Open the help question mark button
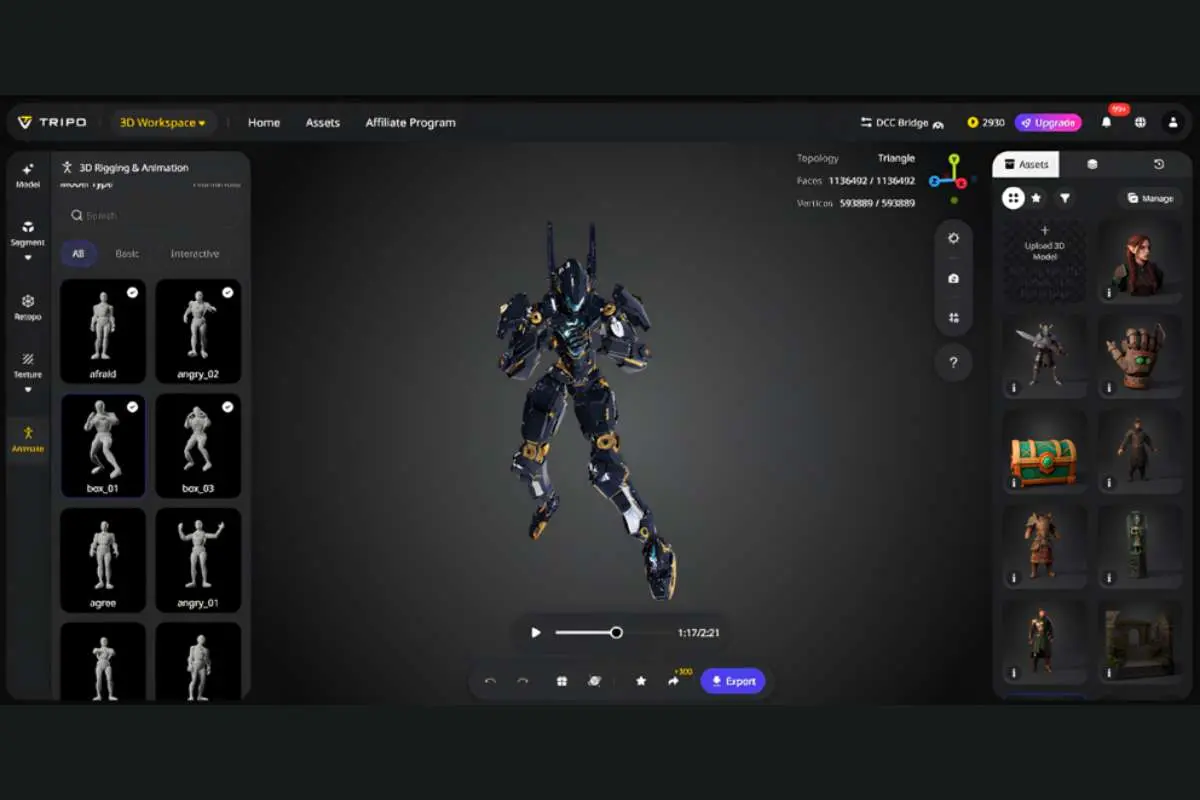The height and width of the screenshot is (800, 1200). pyautogui.click(x=954, y=362)
